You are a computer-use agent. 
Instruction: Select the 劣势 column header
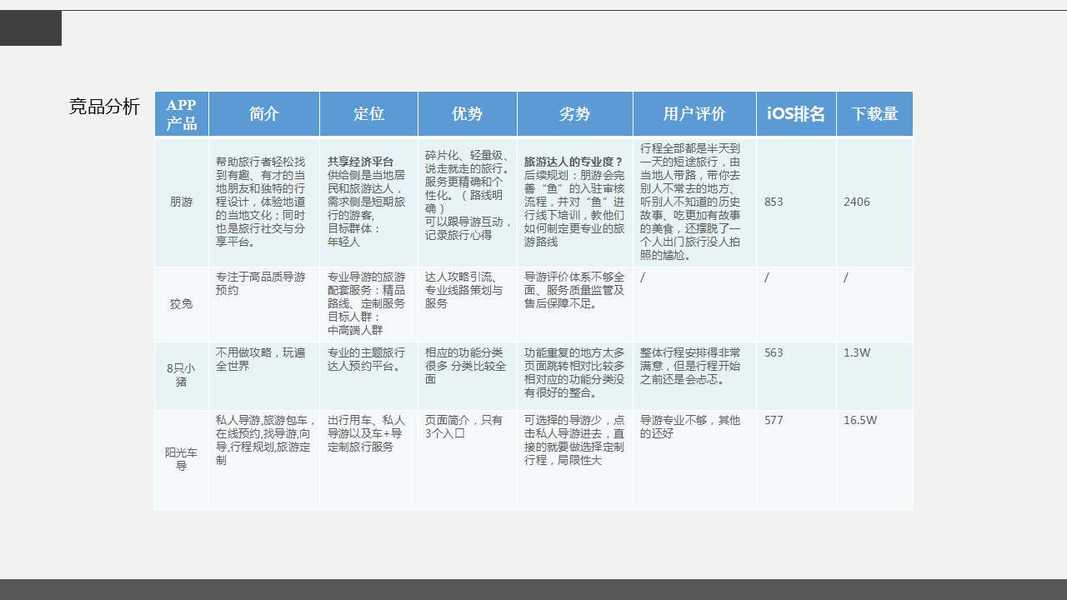click(x=575, y=114)
